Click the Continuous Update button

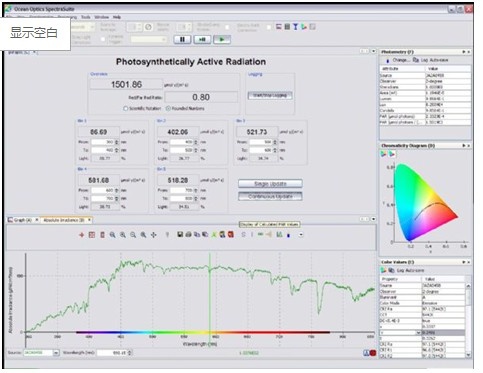(270, 196)
